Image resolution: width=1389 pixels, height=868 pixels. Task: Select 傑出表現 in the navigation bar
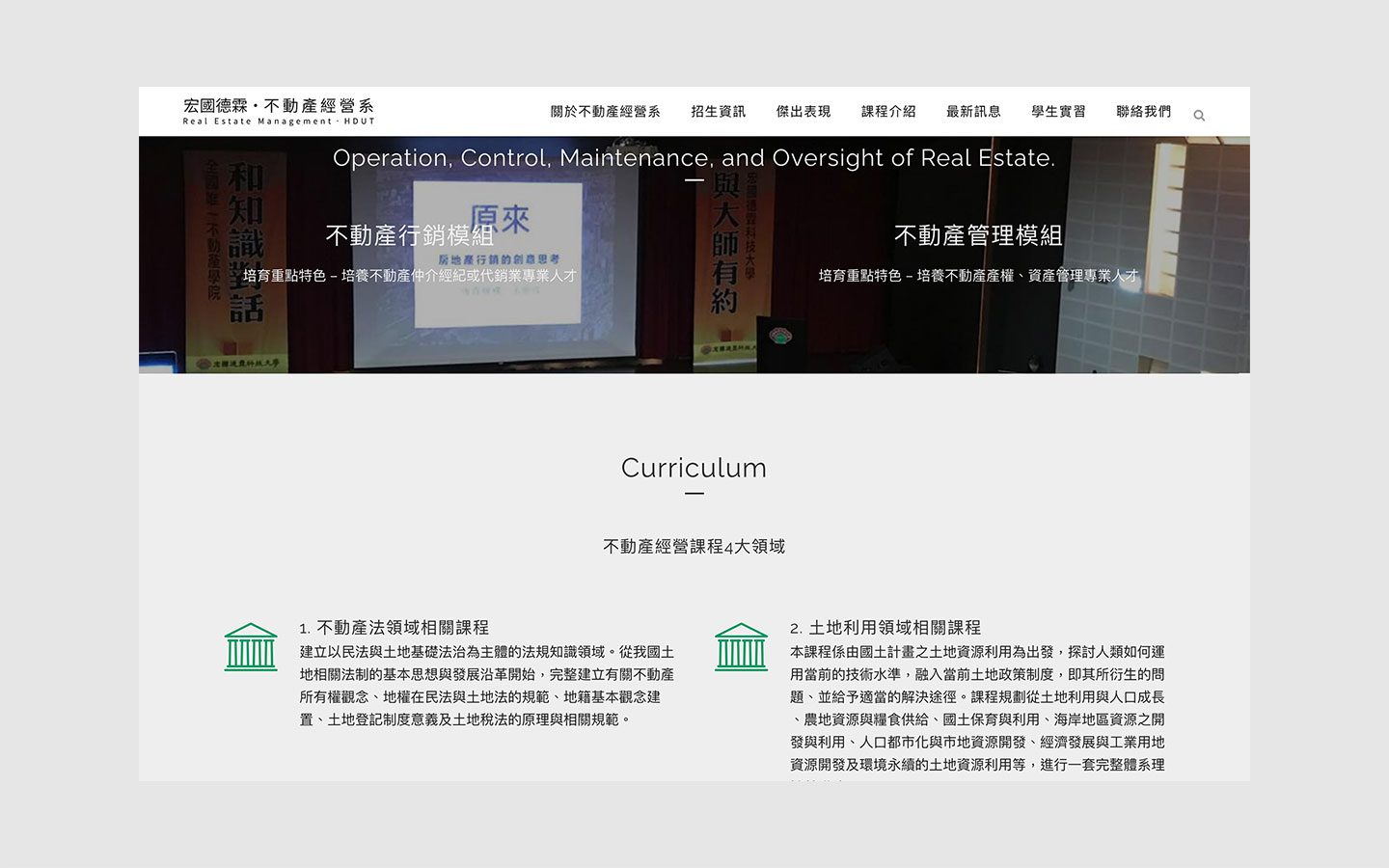click(x=803, y=112)
